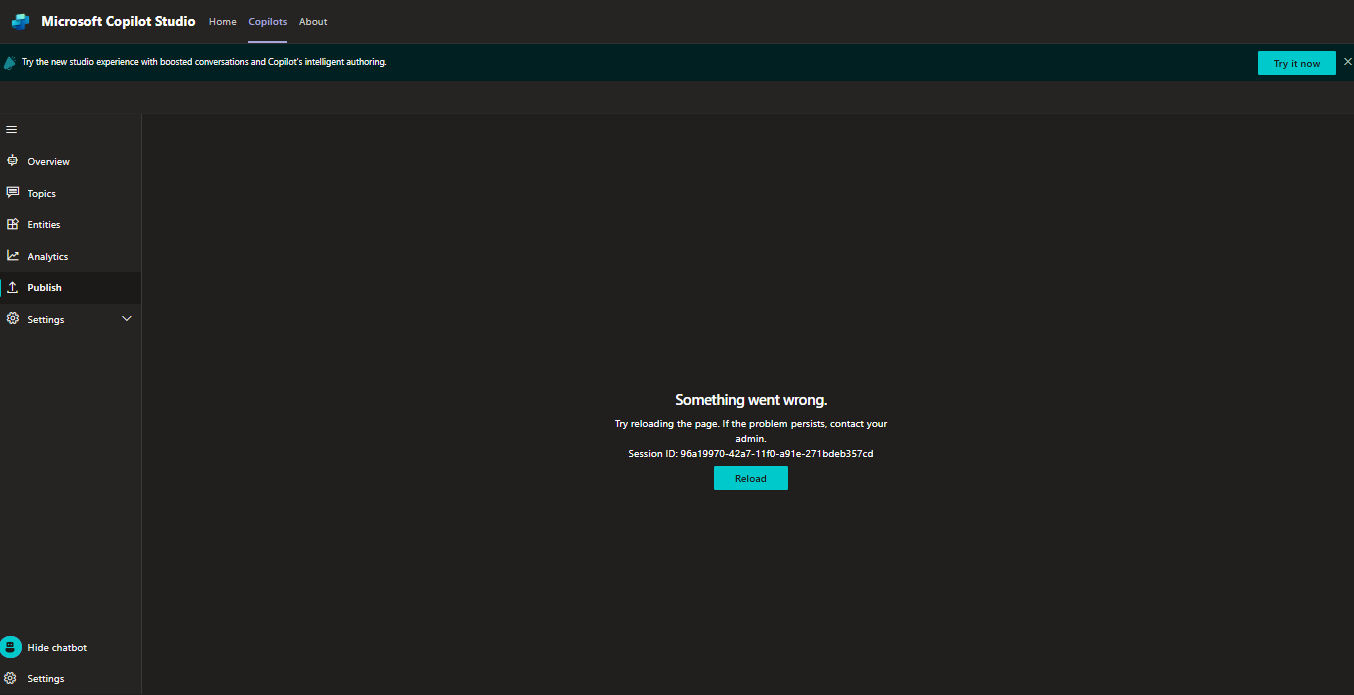
Task: Click the Overview icon in sidebar
Action: (x=12, y=160)
